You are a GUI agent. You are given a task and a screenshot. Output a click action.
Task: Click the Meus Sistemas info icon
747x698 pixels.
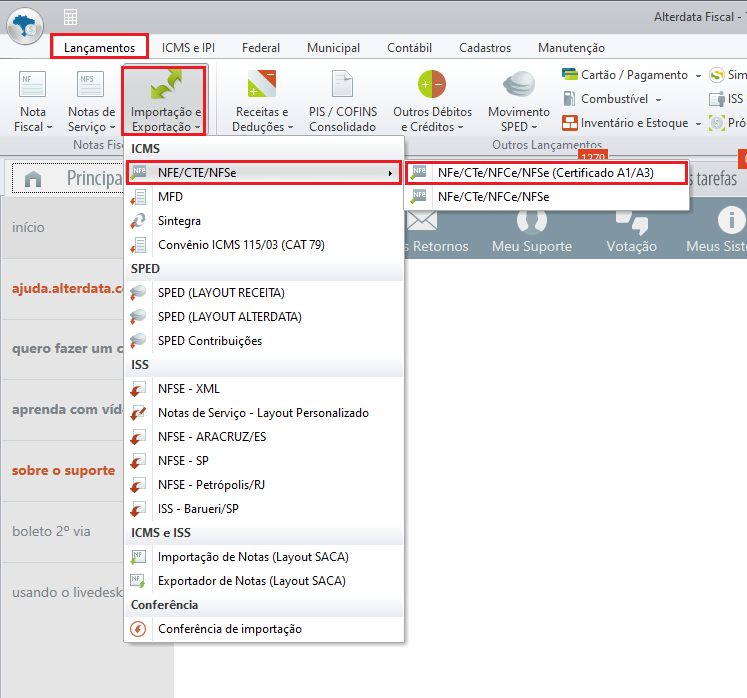click(x=731, y=220)
